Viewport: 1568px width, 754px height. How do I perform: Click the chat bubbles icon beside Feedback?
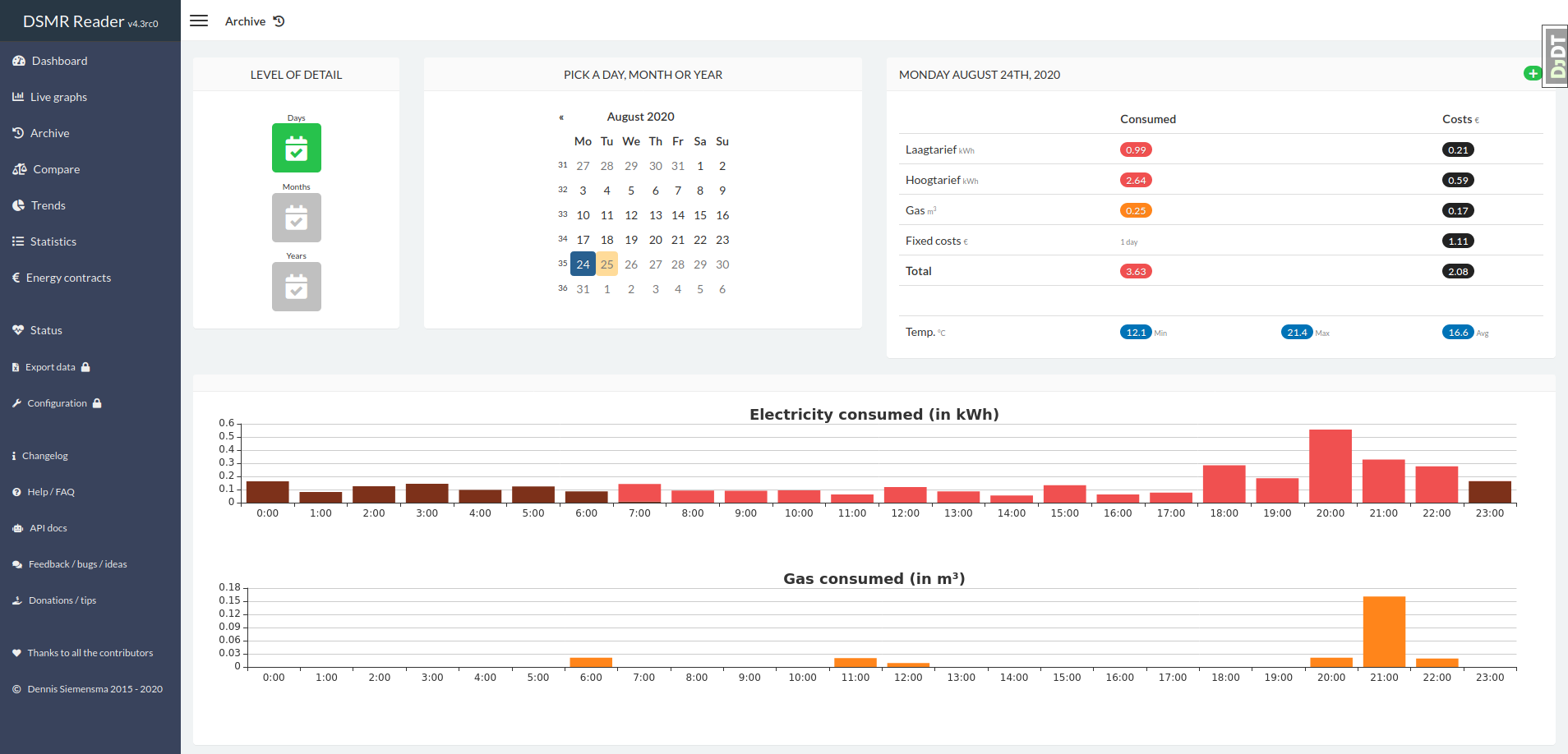tap(17, 564)
